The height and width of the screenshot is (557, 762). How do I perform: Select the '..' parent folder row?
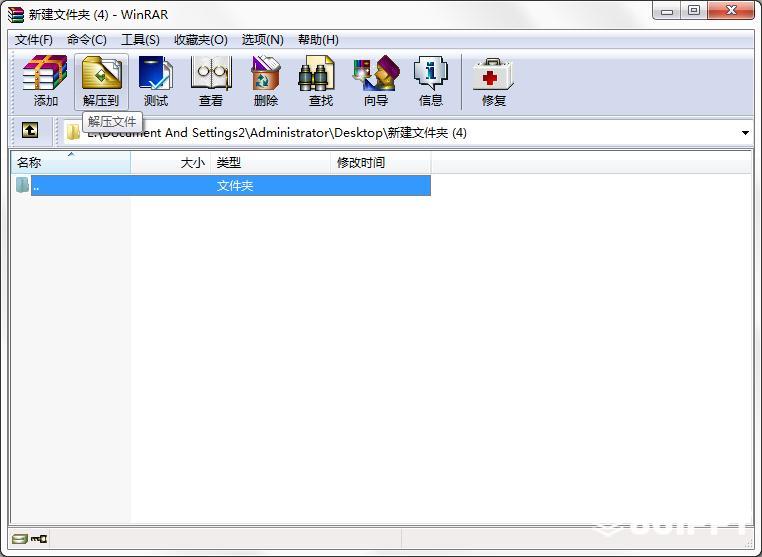point(231,186)
